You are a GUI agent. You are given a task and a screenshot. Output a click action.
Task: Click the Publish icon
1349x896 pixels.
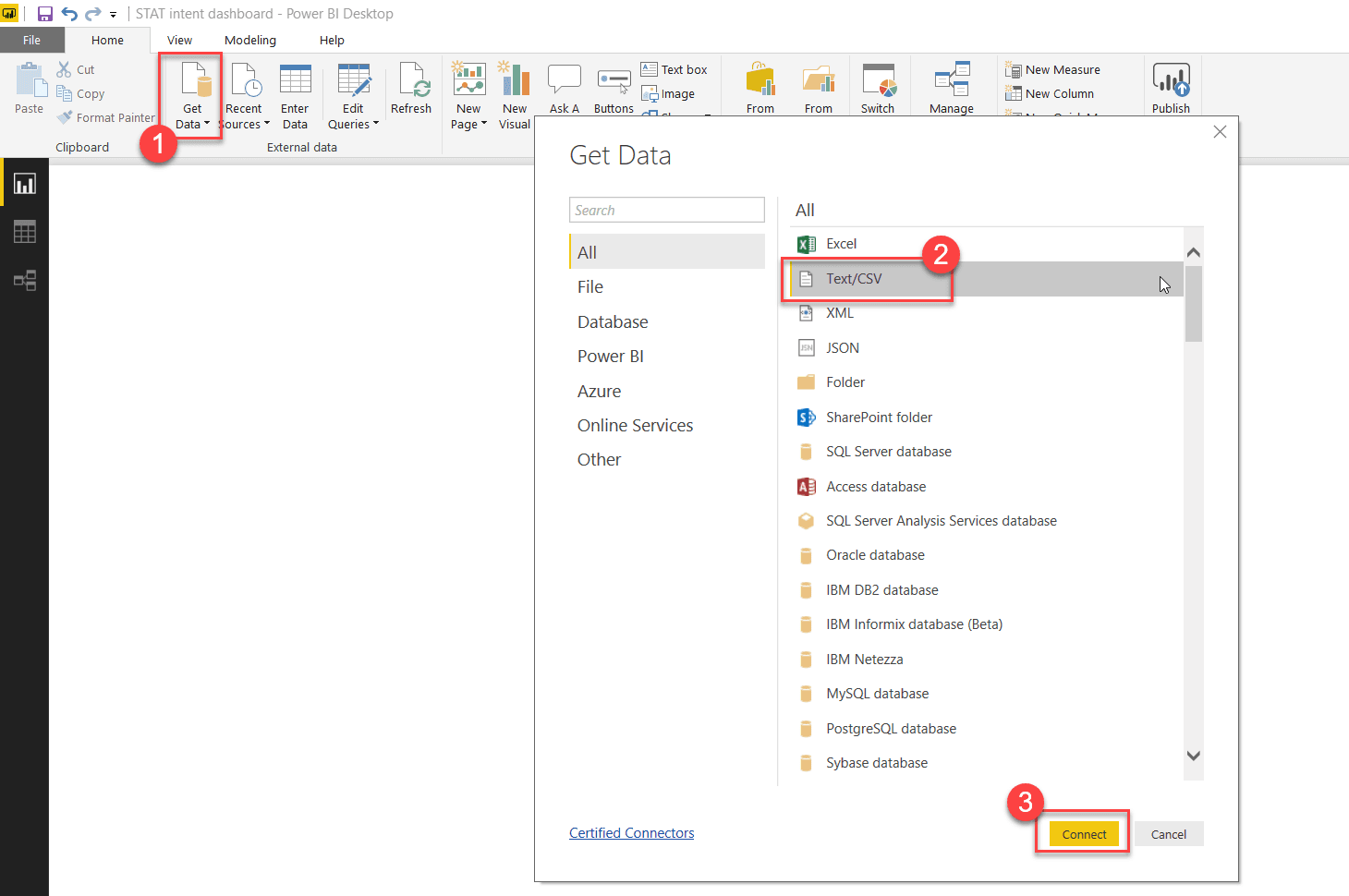[x=1171, y=88]
